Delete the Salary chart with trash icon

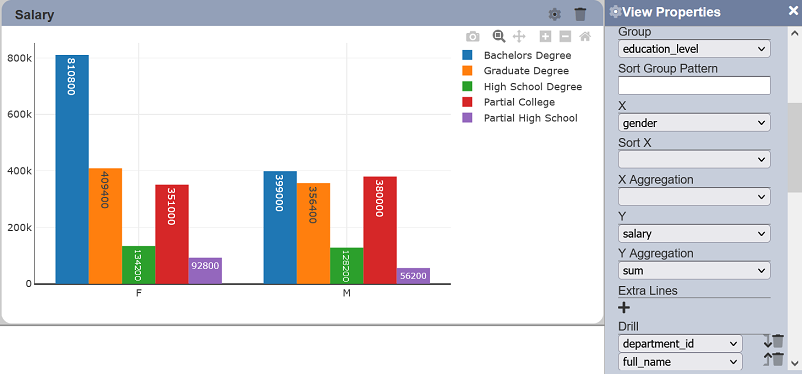click(x=580, y=14)
